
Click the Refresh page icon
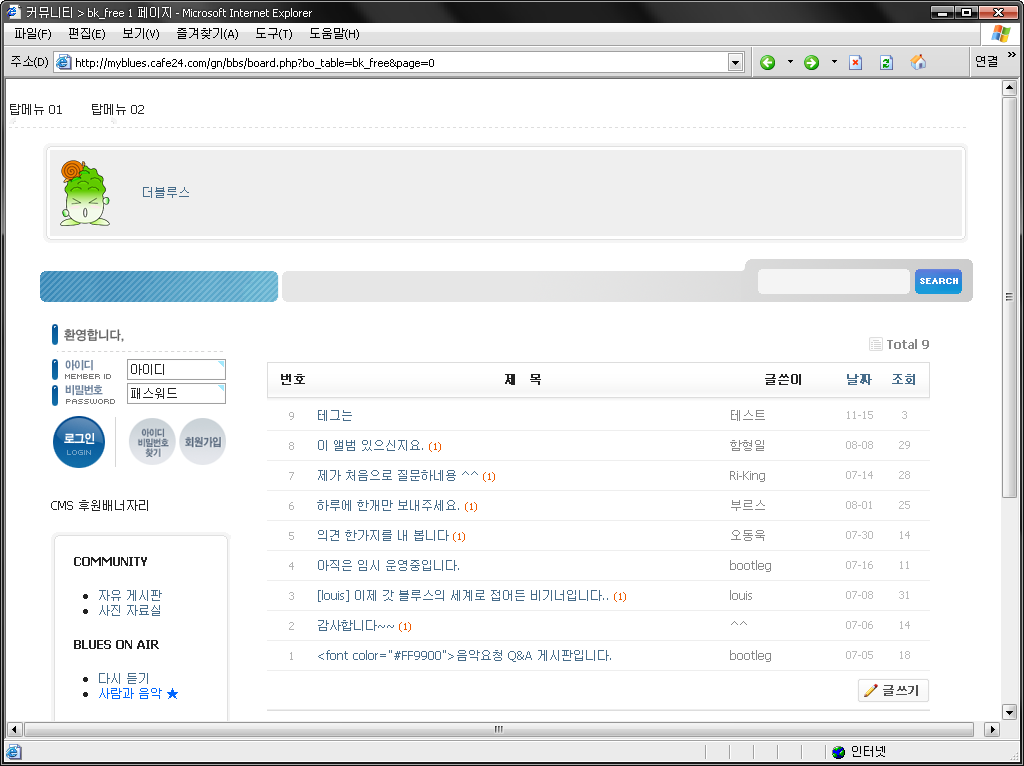pyautogui.click(x=886, y=63)
